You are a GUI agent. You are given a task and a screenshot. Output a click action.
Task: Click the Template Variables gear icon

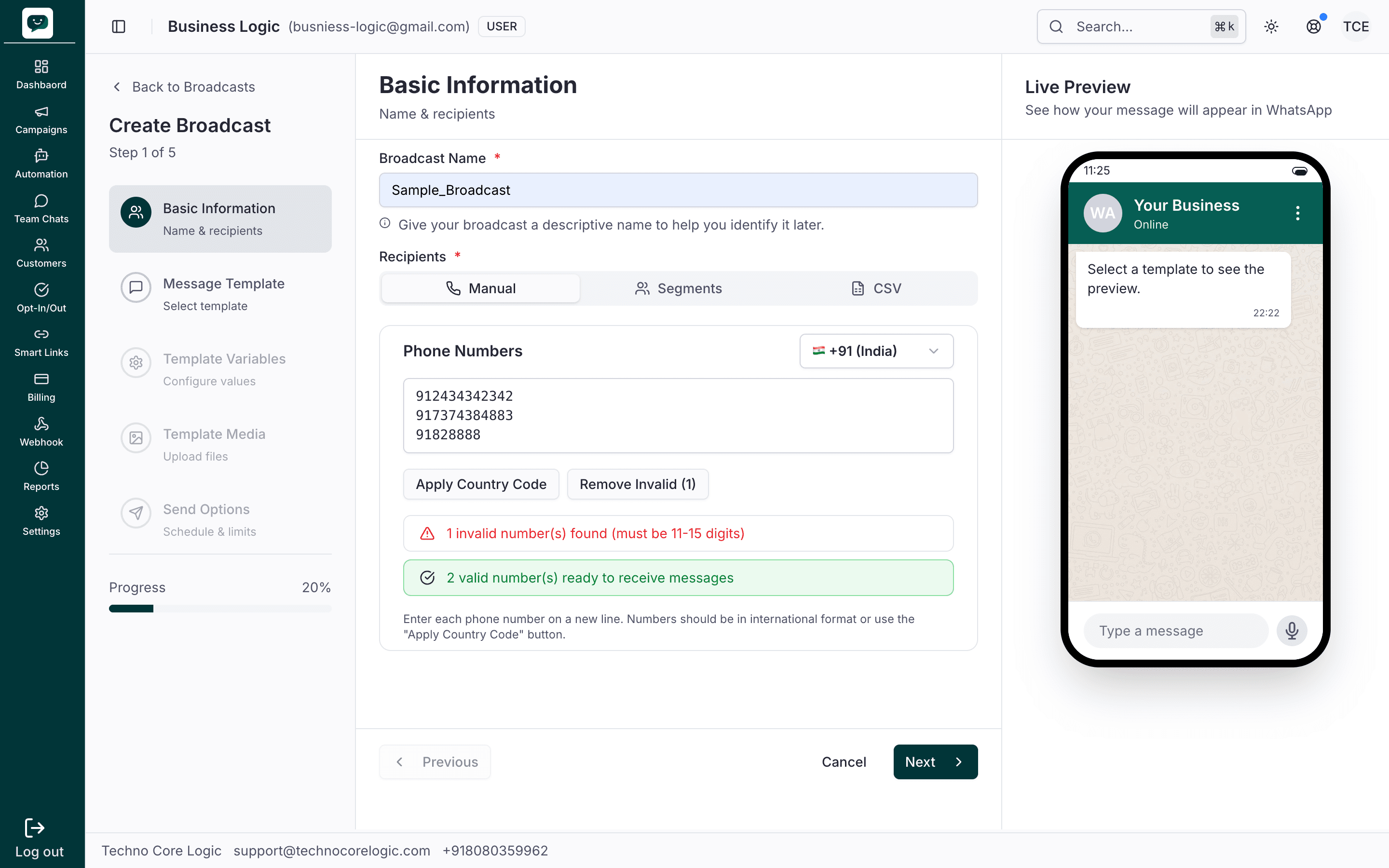(x=136, y=363)
